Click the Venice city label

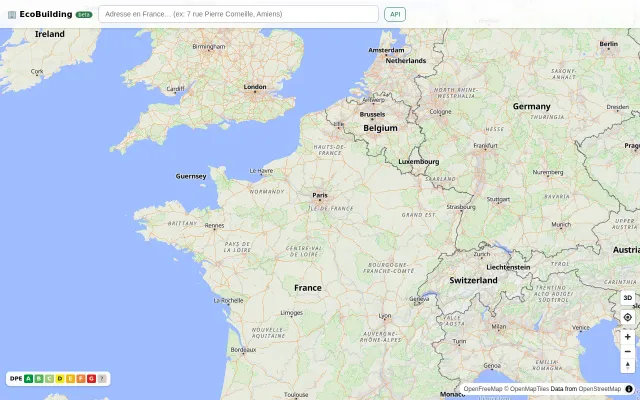tap(581, 327)
